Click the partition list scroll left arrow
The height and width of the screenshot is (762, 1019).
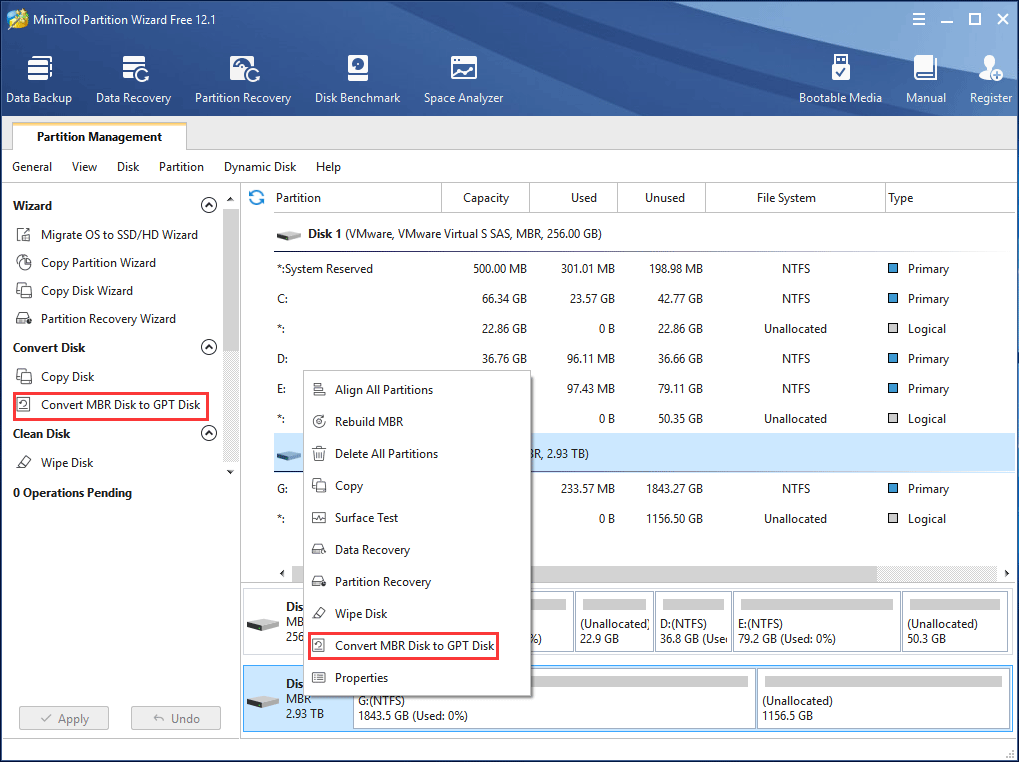tap(282, 573)
